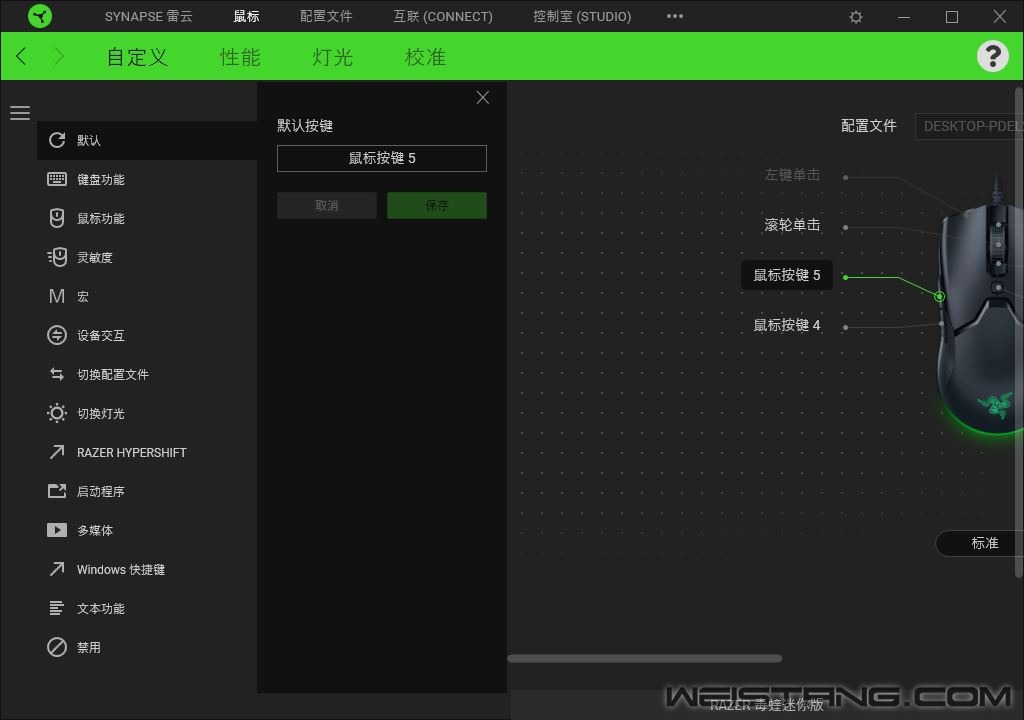1024x720 pixels.
Task: Select the 滚轮单击 button assignment
Action: pyautogui.click(x=792, y=225)
